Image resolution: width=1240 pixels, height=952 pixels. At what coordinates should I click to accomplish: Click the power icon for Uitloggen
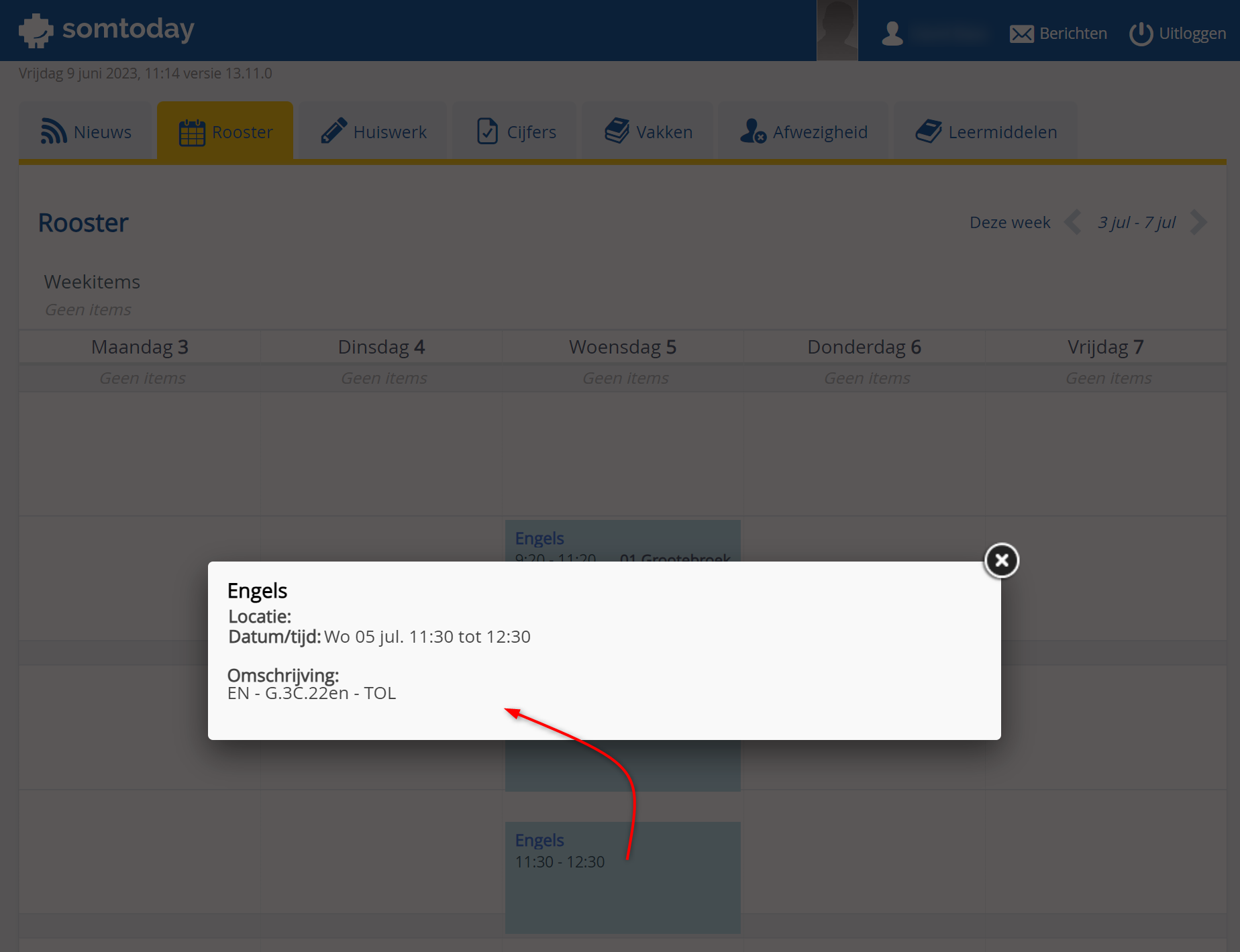[x=1141, y=34]
